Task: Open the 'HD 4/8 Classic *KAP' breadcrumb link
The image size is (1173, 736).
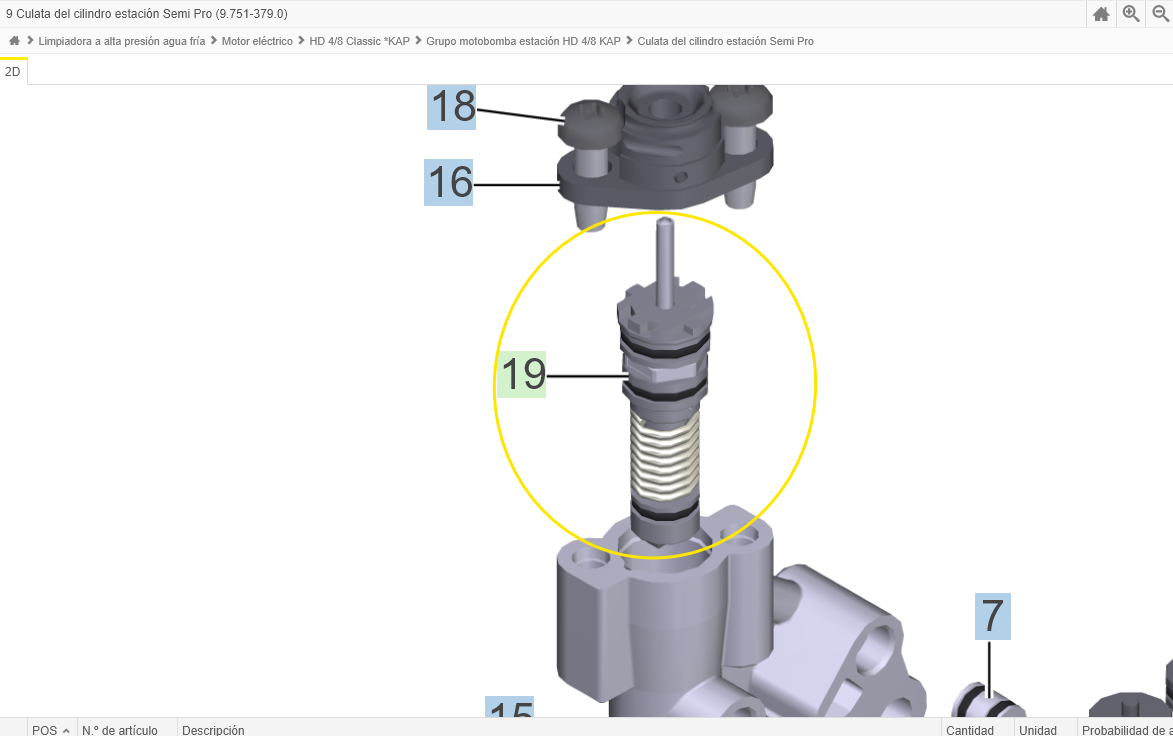Action: tap(360, 41)
